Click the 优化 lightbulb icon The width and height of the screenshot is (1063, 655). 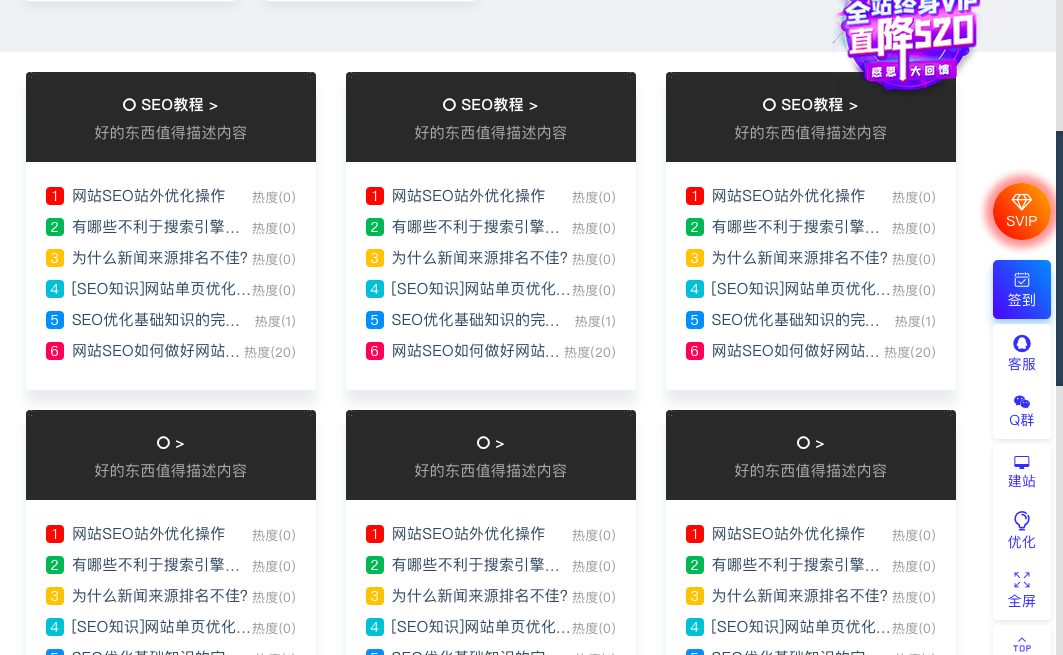(1021, 530)
